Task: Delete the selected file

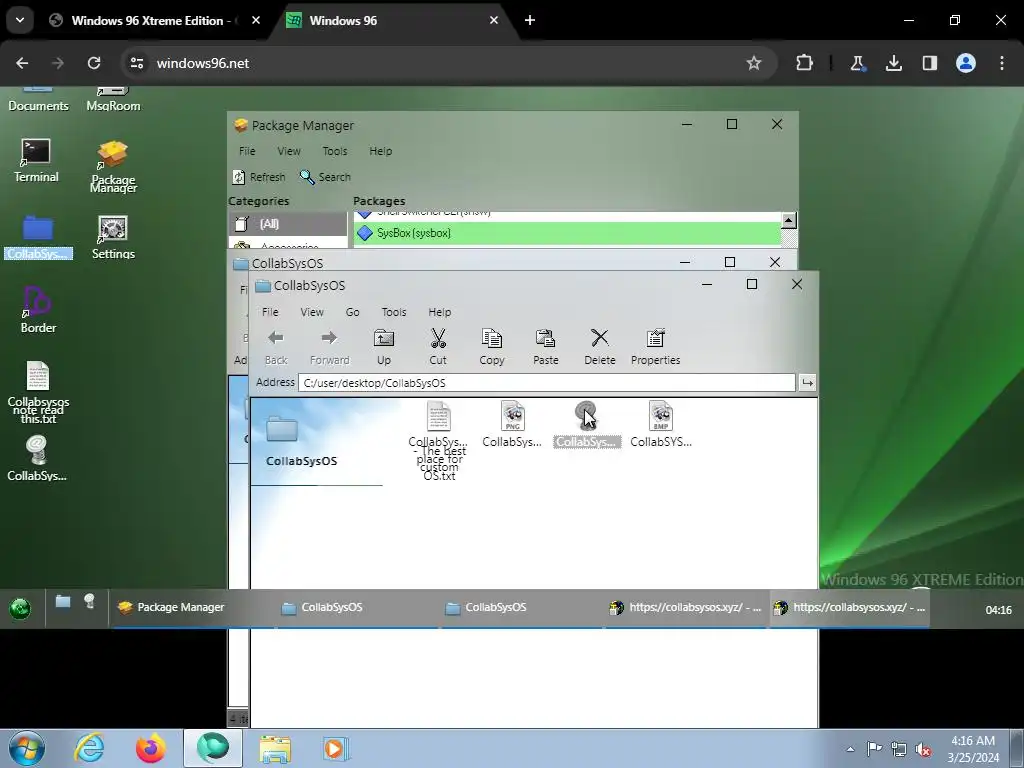Action: (x=600, y=347)
